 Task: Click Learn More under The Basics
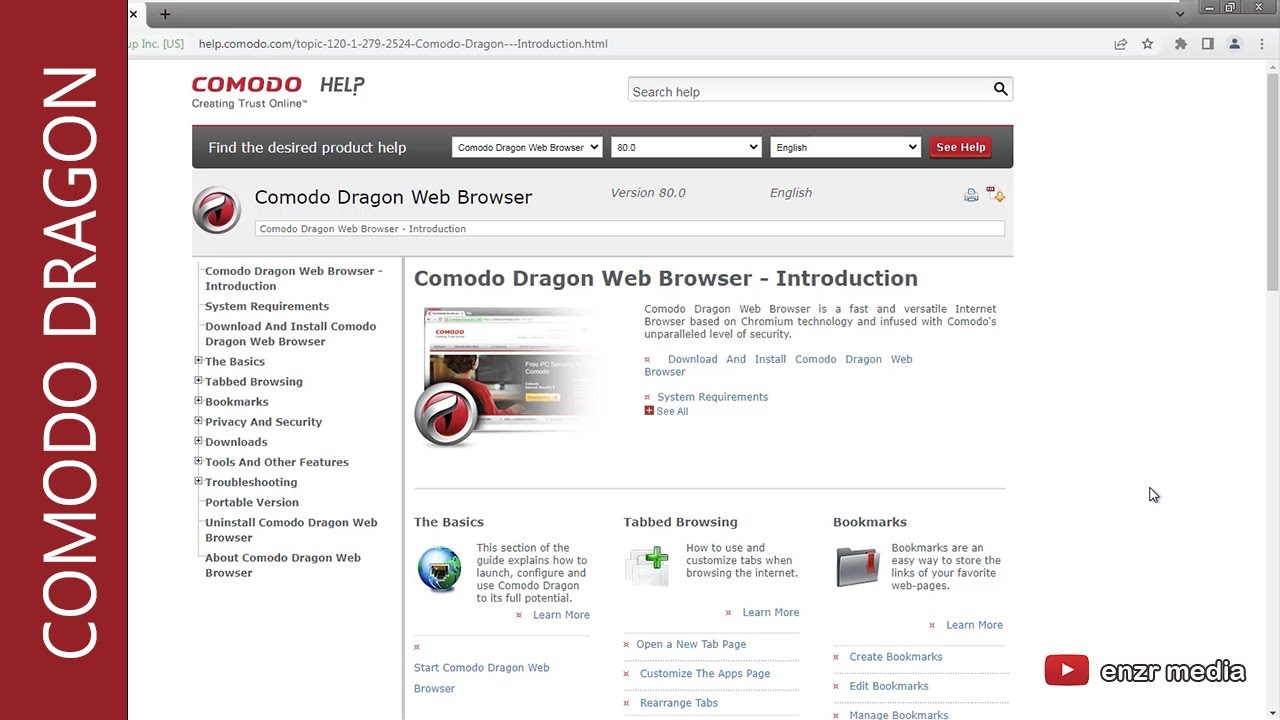click(x=561, y=615)
